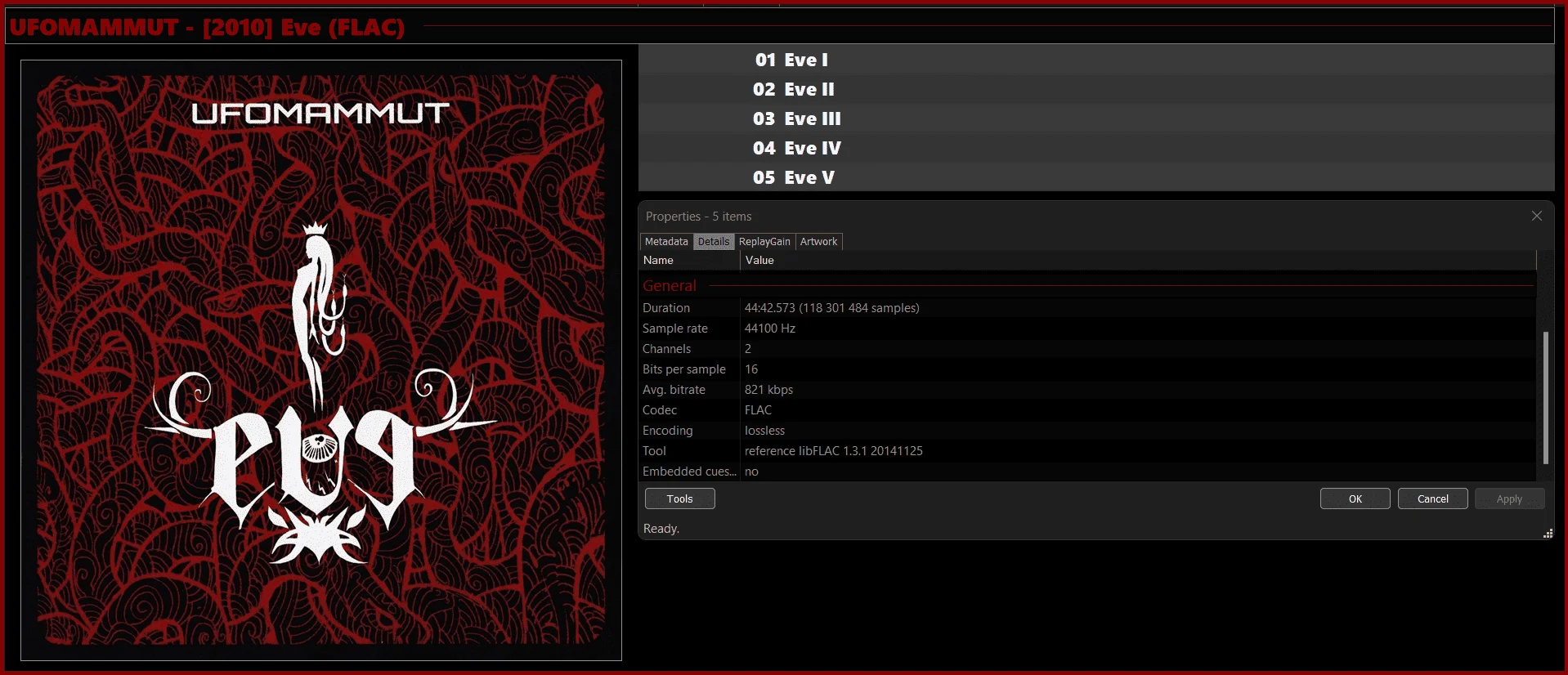Screen dimensions: 1568x675
Task: Select the Encoding value lossless
Action: 764,431
